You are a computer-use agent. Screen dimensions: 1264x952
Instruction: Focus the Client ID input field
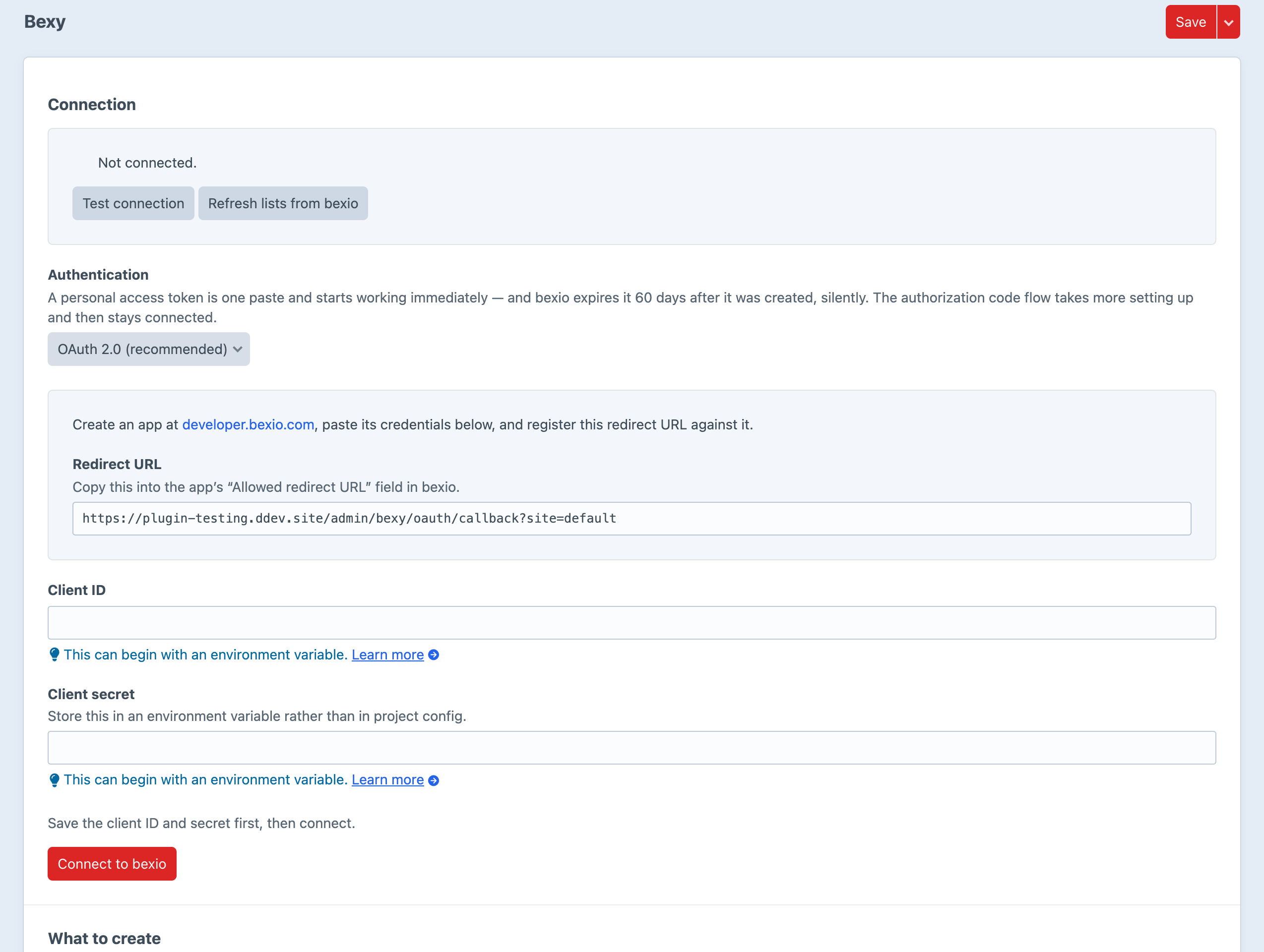632,622
